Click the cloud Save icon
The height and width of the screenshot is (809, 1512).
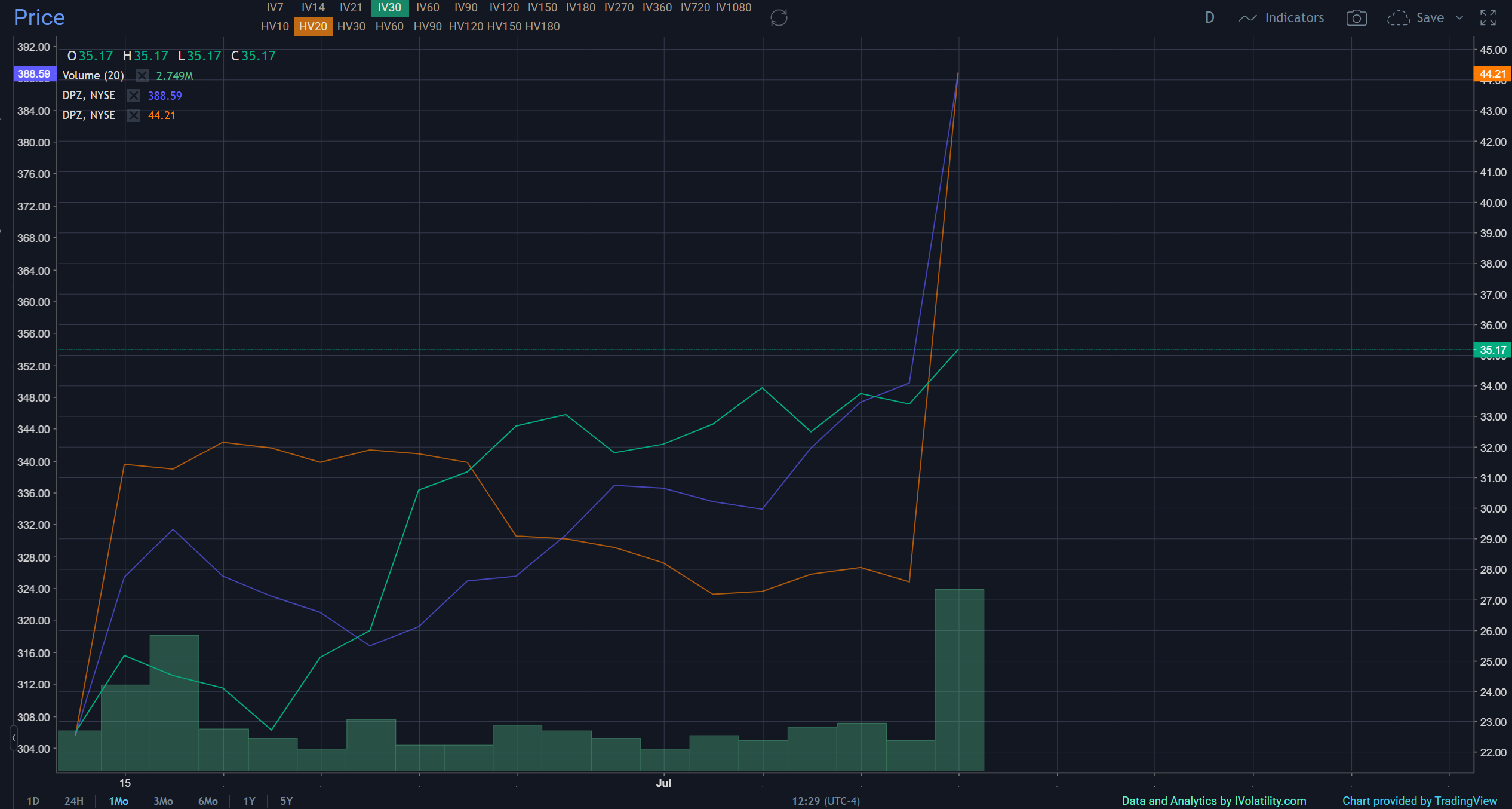pyautogui.click(x=1398, y=18)
